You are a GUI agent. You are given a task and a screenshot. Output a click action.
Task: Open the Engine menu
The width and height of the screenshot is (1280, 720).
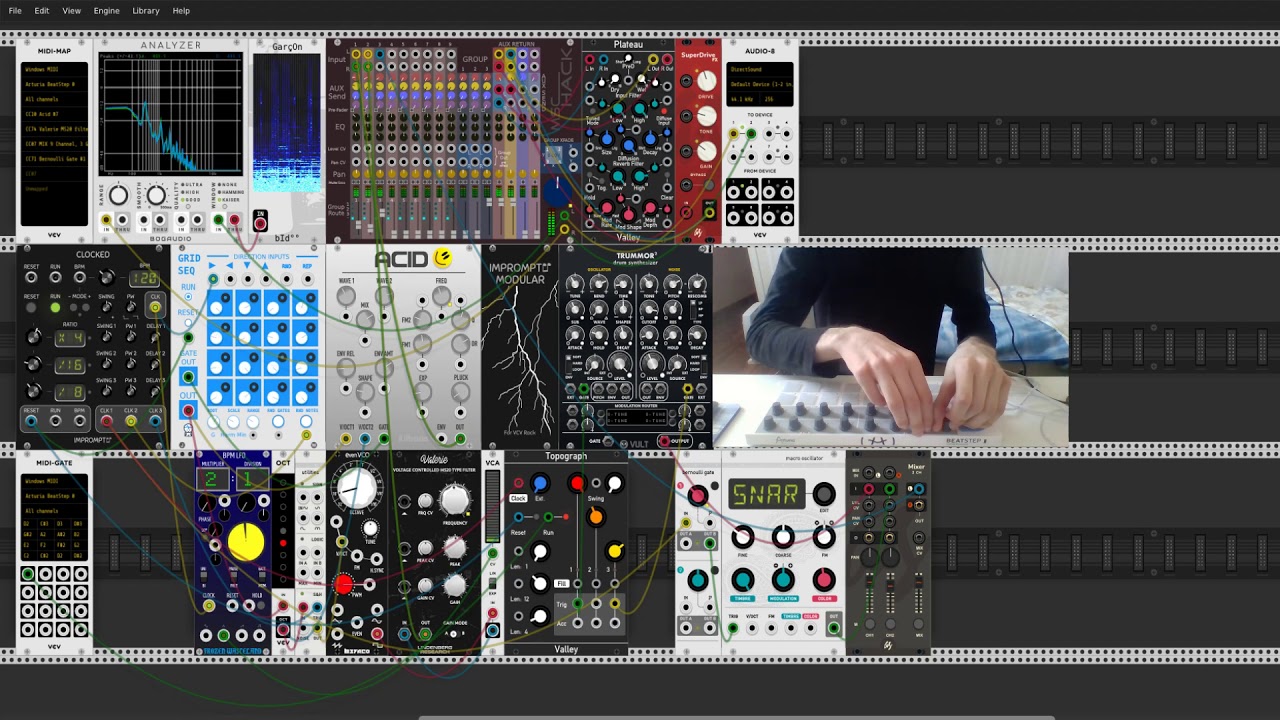106,11
